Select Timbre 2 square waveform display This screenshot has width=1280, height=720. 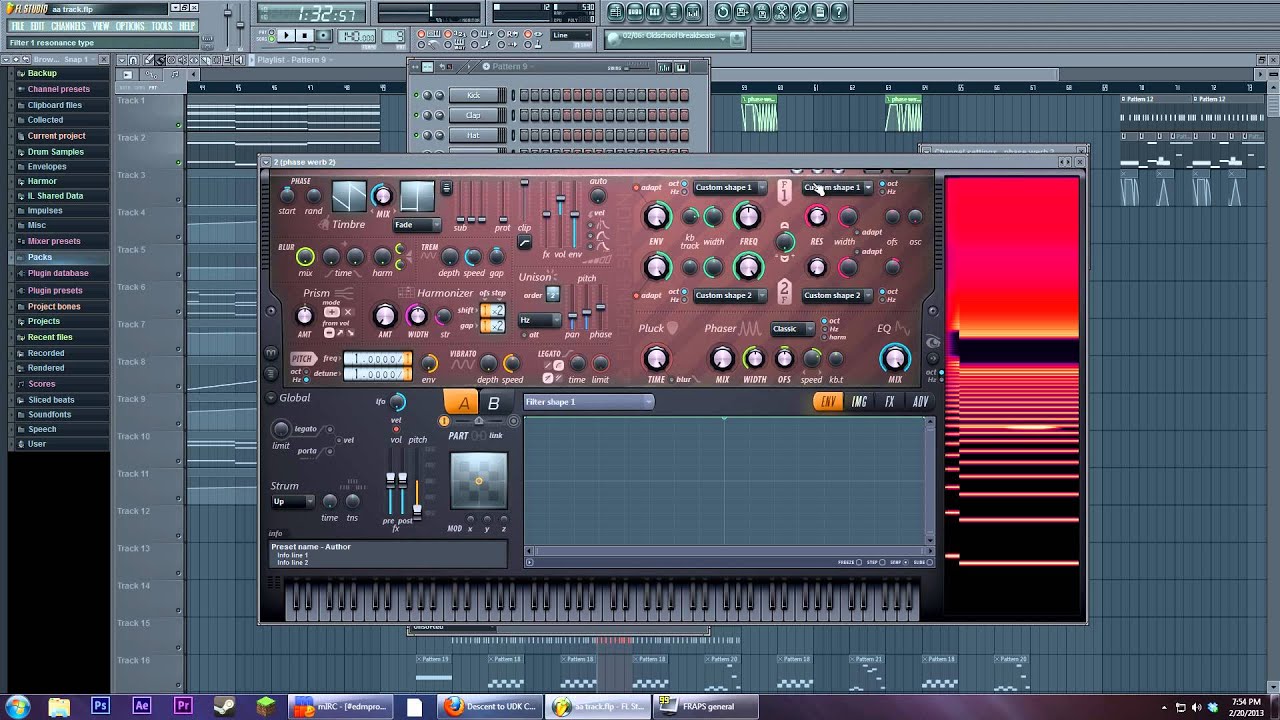417,196
